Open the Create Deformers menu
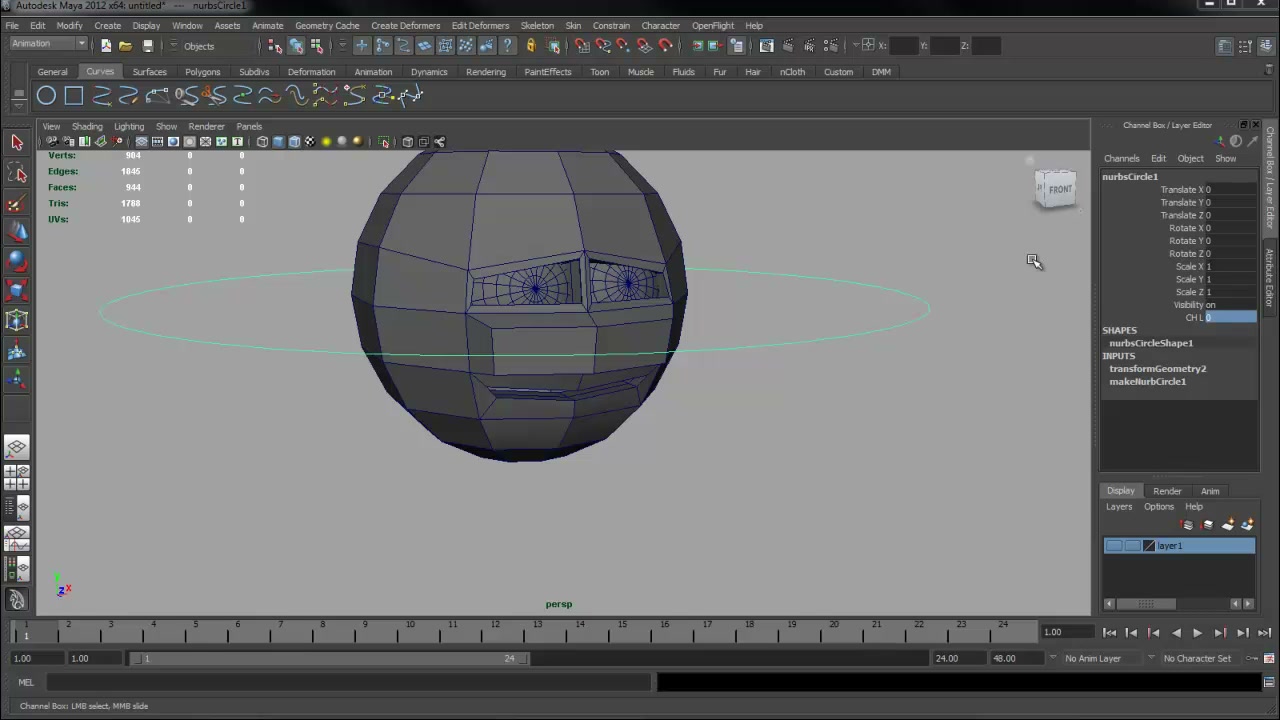This screenshot has width=1280, height=720. [x=405, y=26]
